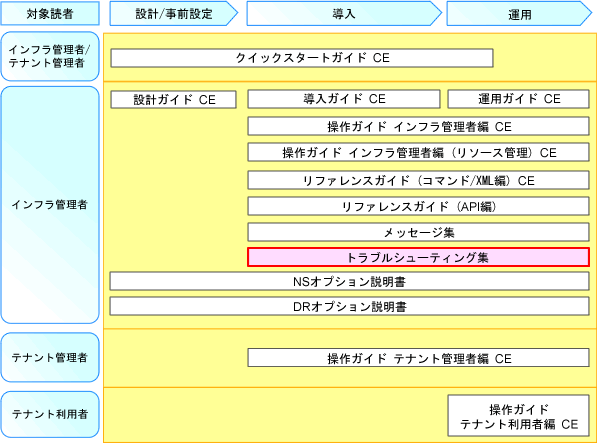The width and height of the screenshot is (597, 443).
Task: Click 運用 phase arrow header
Action: [x=519, y=14]
